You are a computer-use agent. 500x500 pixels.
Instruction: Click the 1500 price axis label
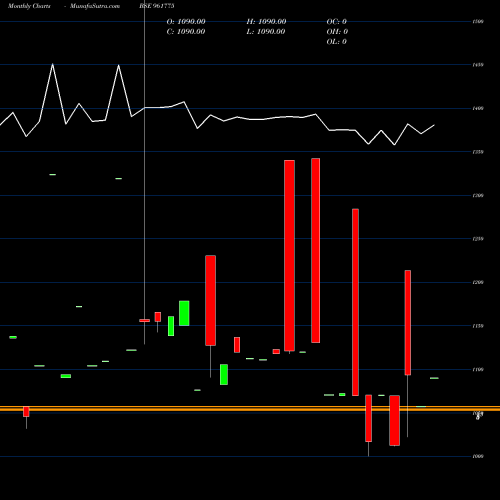coord(478,22)
